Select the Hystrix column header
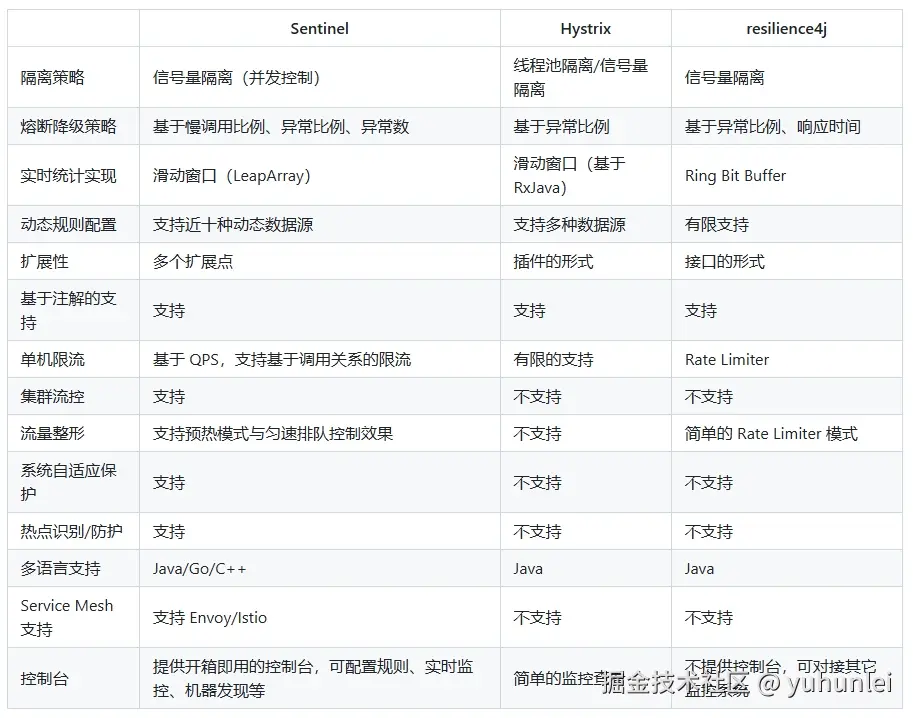The image size is (913, 718). pyautogui.click(x=585, y=28)
